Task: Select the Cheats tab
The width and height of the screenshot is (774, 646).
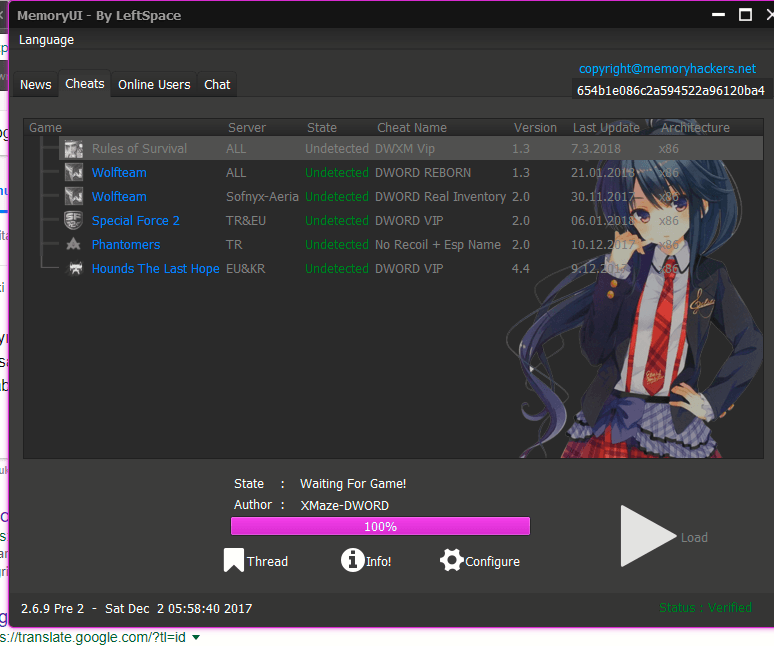Action: click(x=85, y=84)
